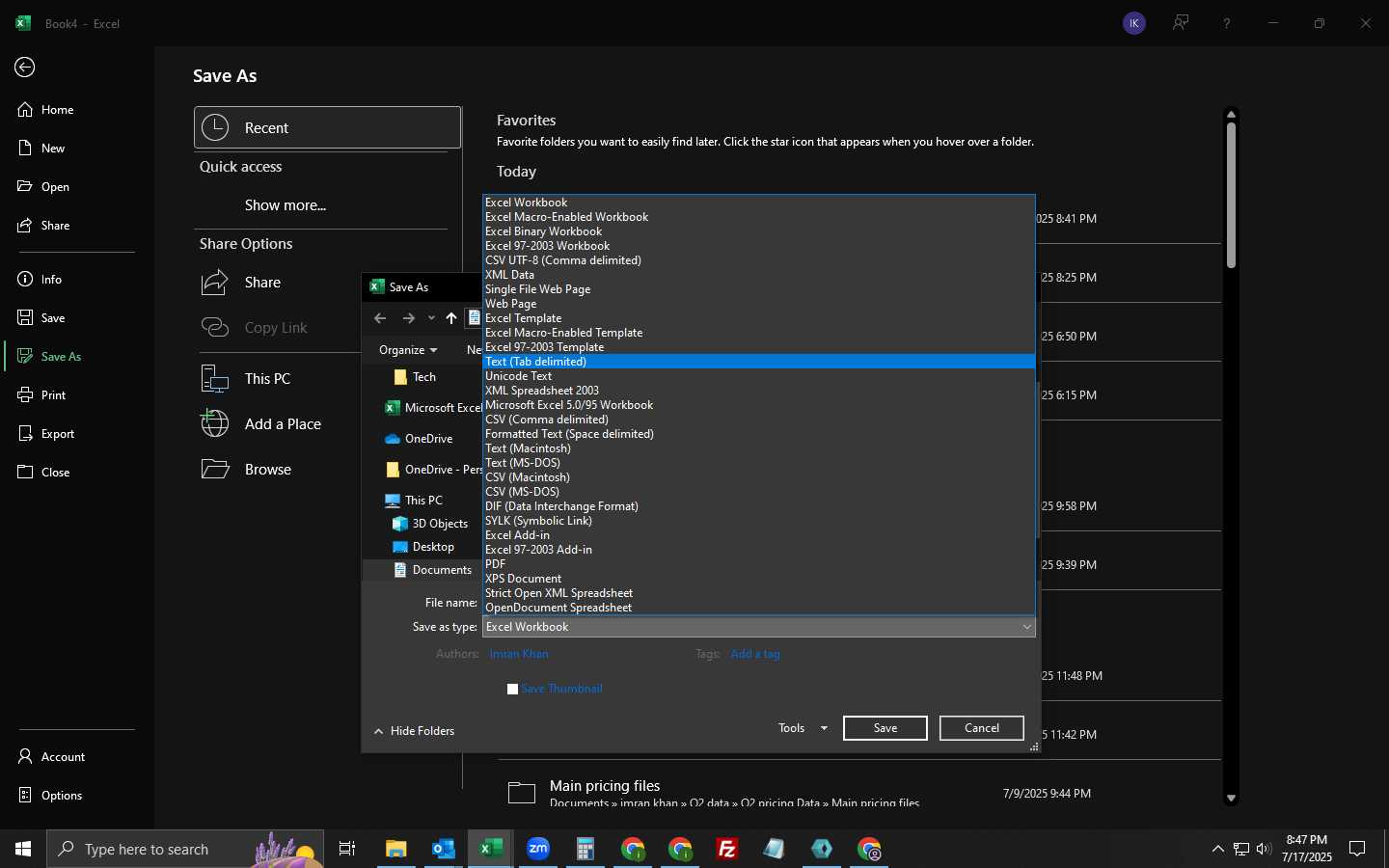Choose CSV UTF-8 (Comma delimited) type

click(x=759, y=260)
